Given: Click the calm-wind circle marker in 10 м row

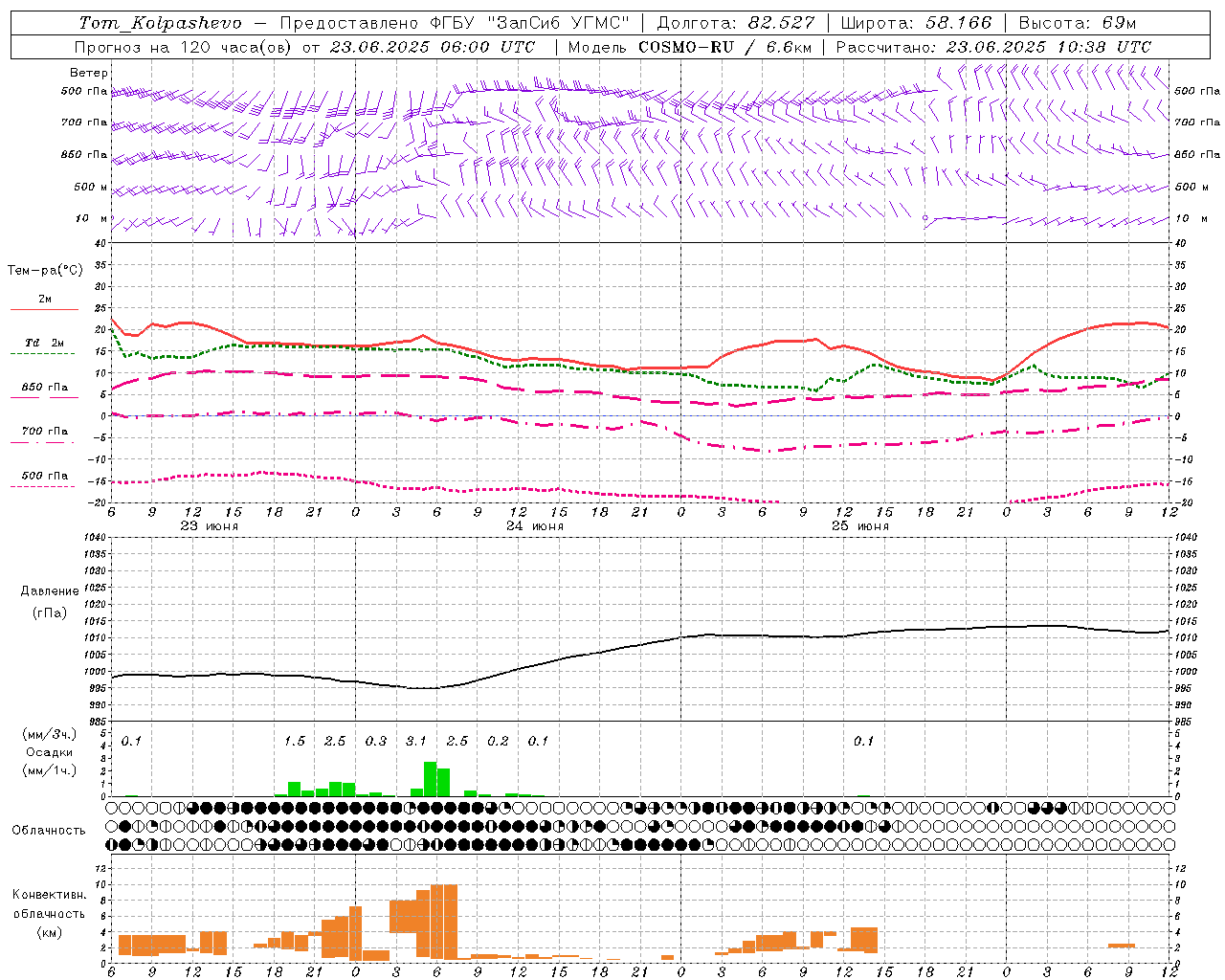Looking at the screenshot, I should pyautogui.click(x=924, y=218).
